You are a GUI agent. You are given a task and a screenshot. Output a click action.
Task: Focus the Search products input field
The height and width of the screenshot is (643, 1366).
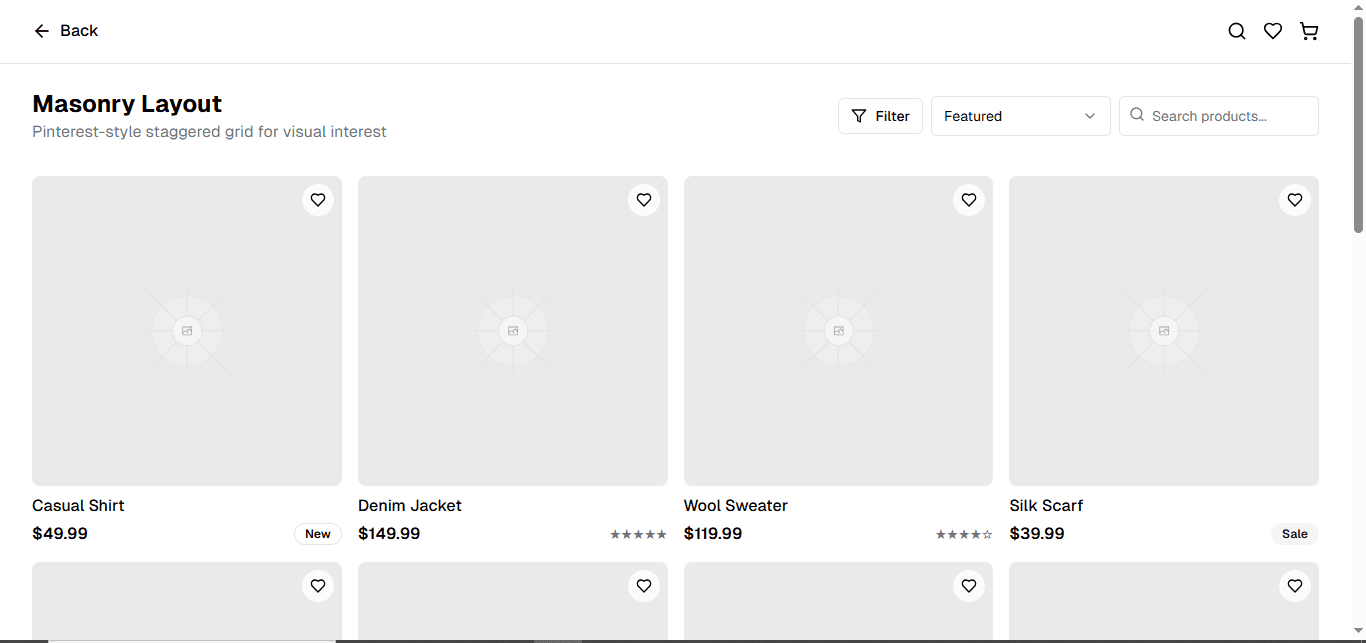pyautogui.click(x=1218, y=116)
